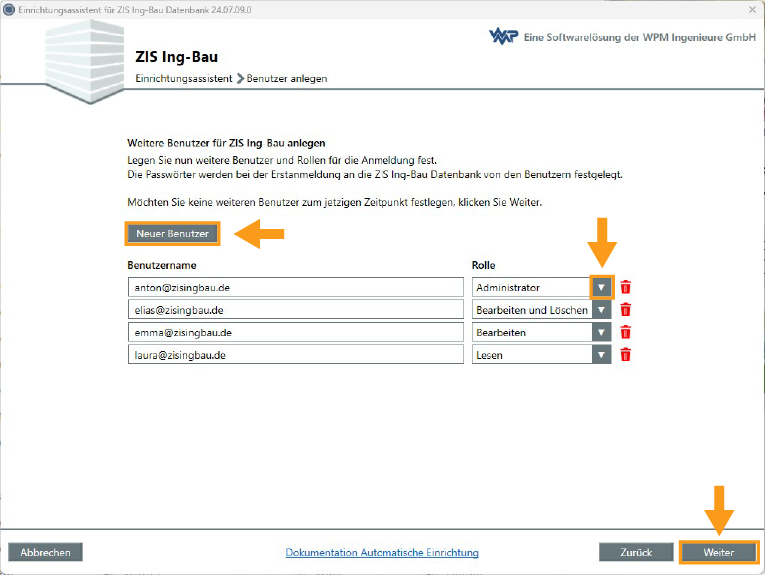The image size is (765, 575).
Task: Click the WPM logo in the header
Action: click(503, 37)
